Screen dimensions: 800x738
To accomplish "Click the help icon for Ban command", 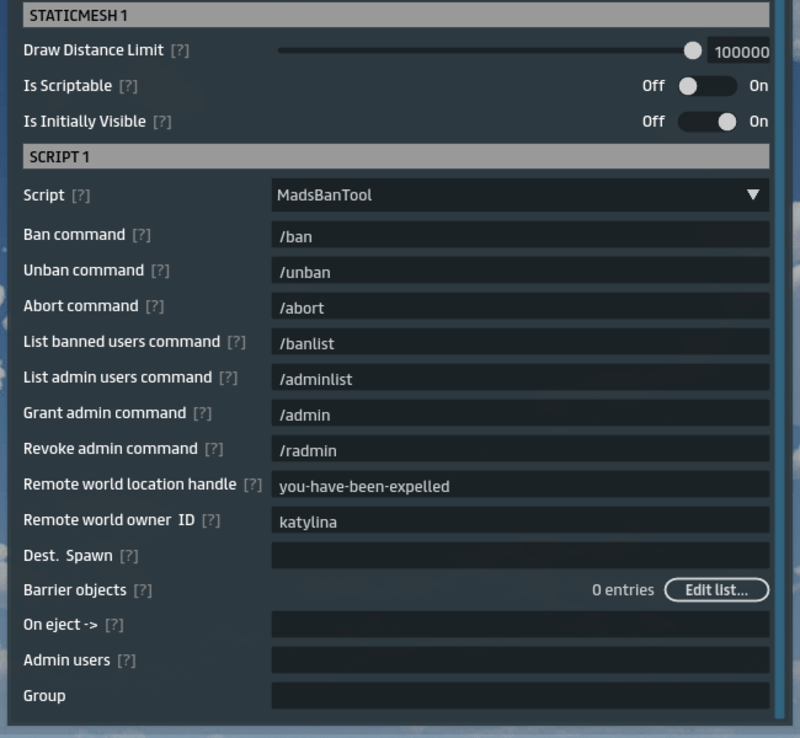I will tap(142, 235).
